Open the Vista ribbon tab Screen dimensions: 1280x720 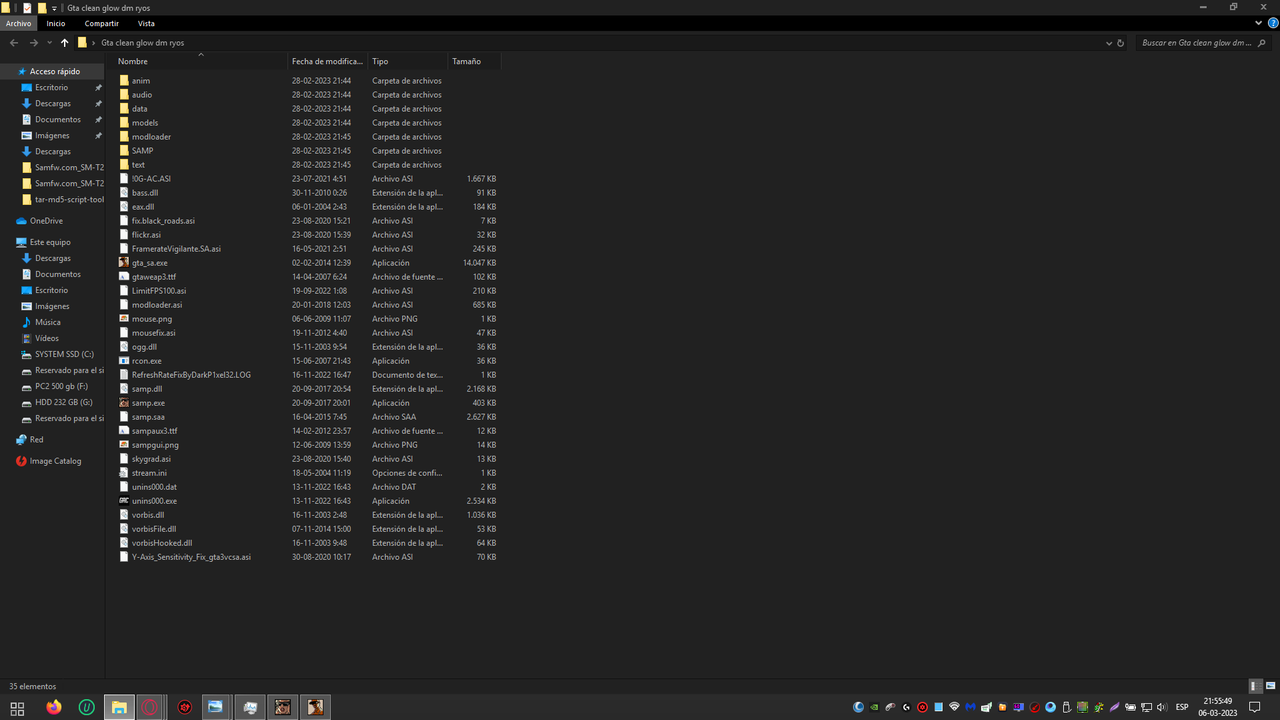pos(146,23)
